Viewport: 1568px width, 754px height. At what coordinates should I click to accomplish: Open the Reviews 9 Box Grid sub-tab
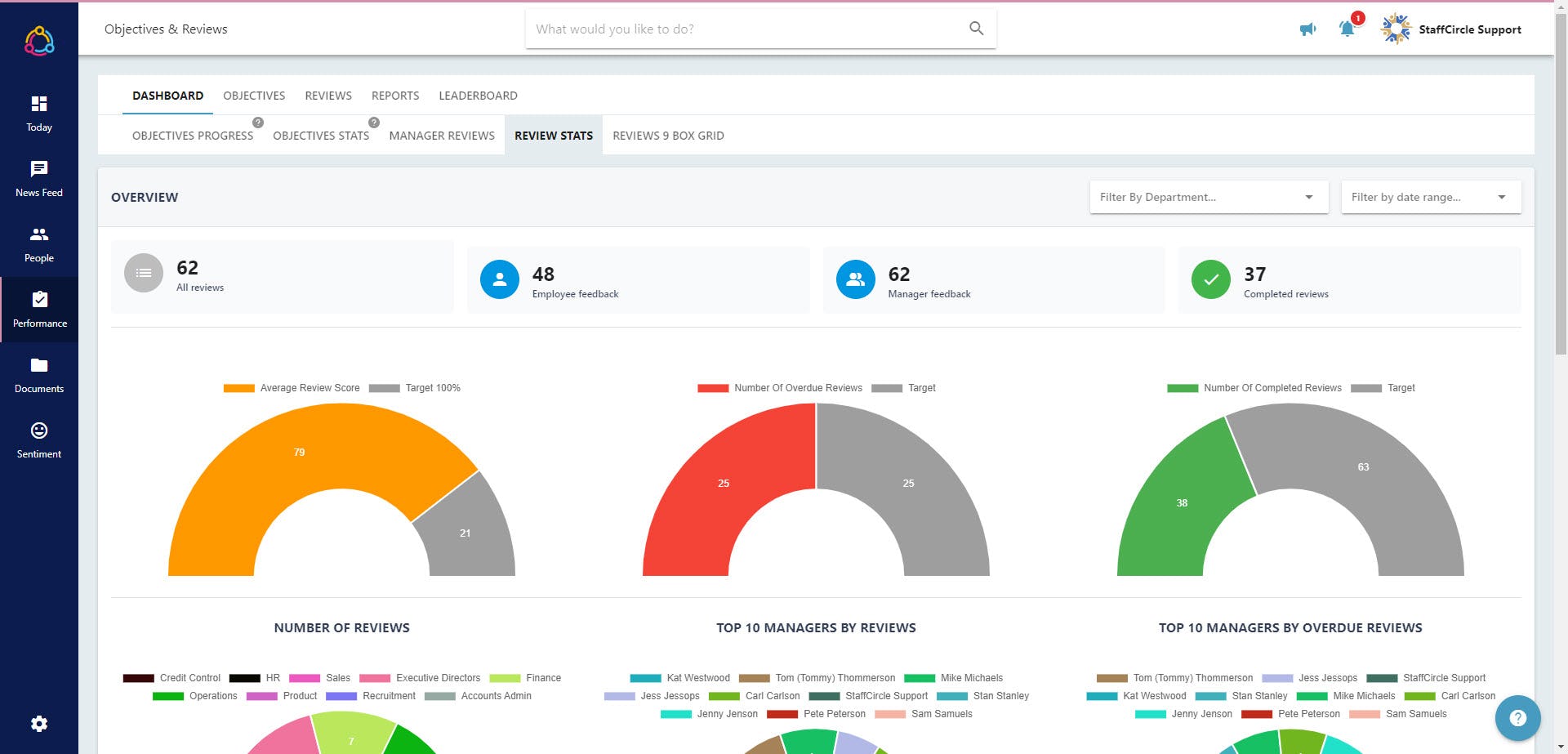click(x=668, y=136)
